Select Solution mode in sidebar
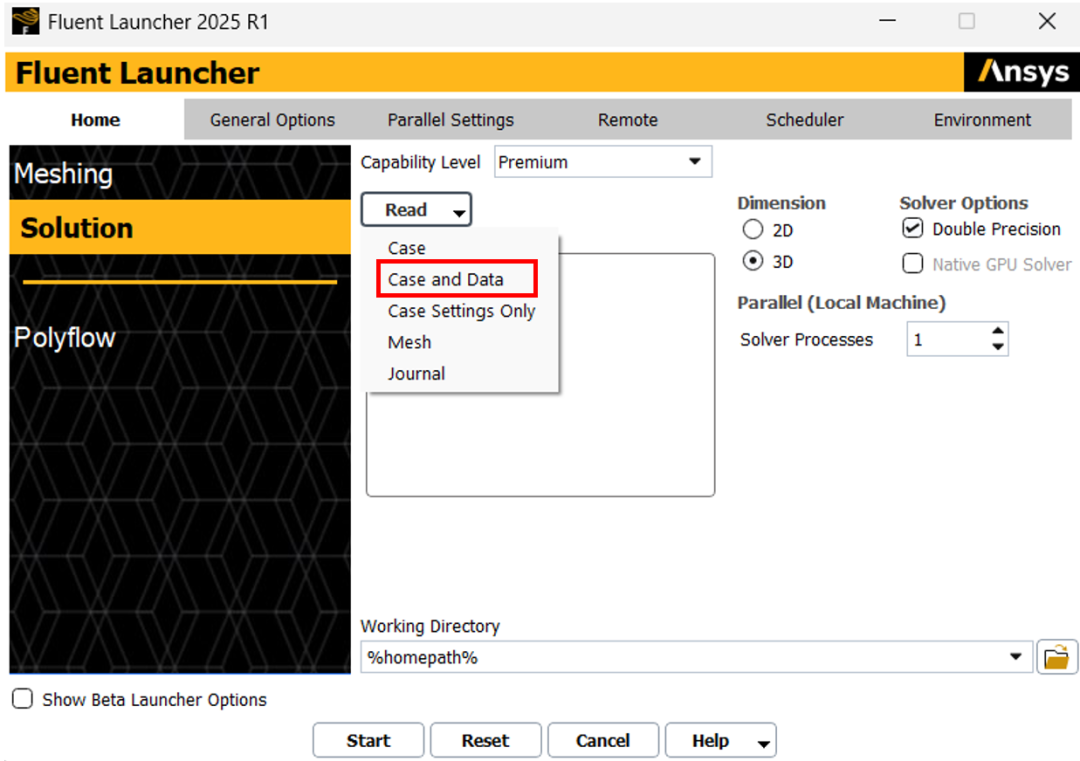 tap(180, 227)
